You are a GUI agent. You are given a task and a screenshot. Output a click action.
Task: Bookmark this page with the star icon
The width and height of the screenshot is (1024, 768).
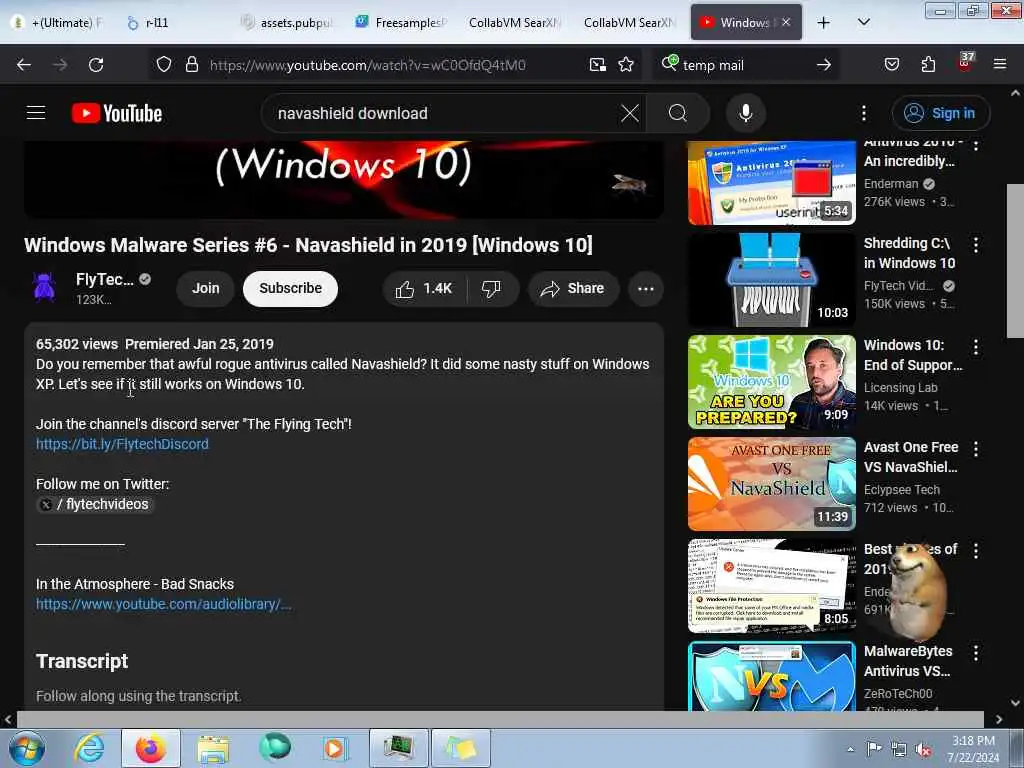point(626,65)
